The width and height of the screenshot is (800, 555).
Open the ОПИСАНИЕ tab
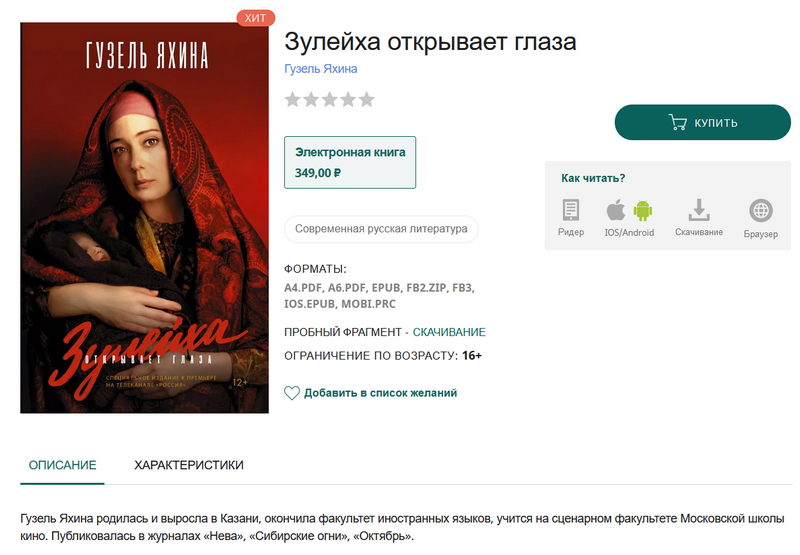(62, 465)
